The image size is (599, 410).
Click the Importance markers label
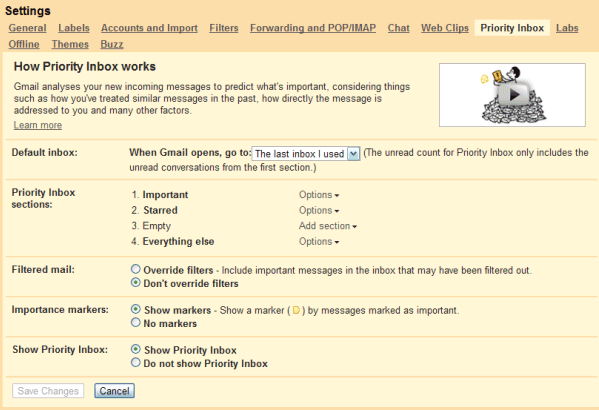tap(60, 310)
